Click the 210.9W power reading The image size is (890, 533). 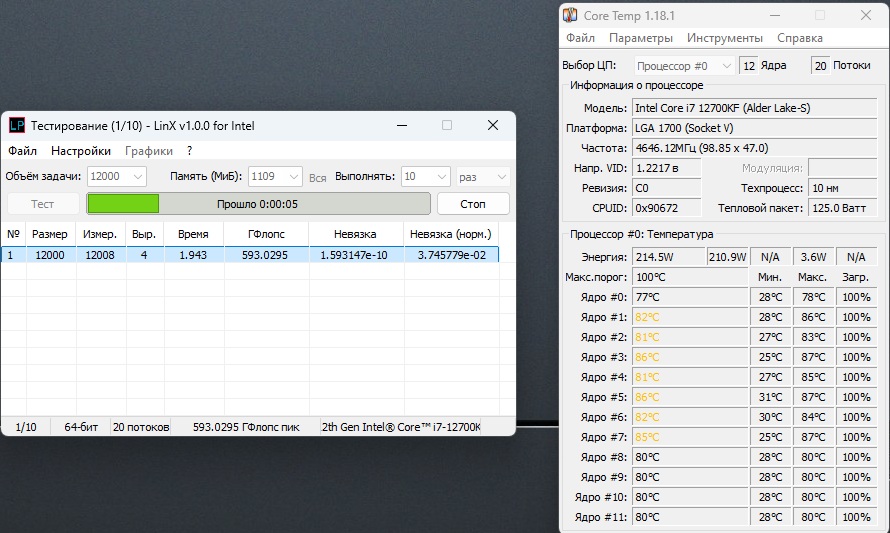pos(727,257)
